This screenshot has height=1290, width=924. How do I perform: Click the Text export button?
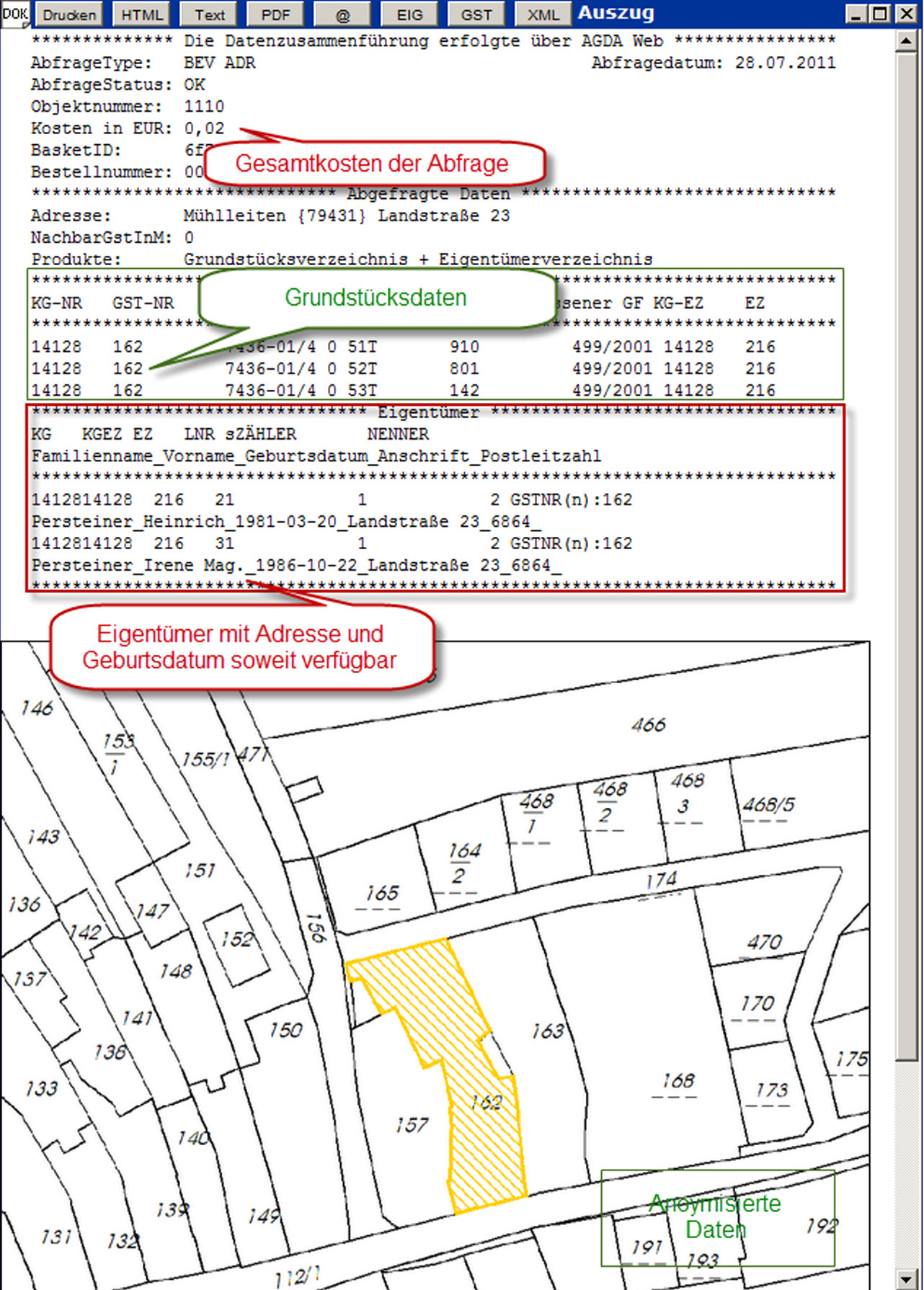tap(209, 14)
